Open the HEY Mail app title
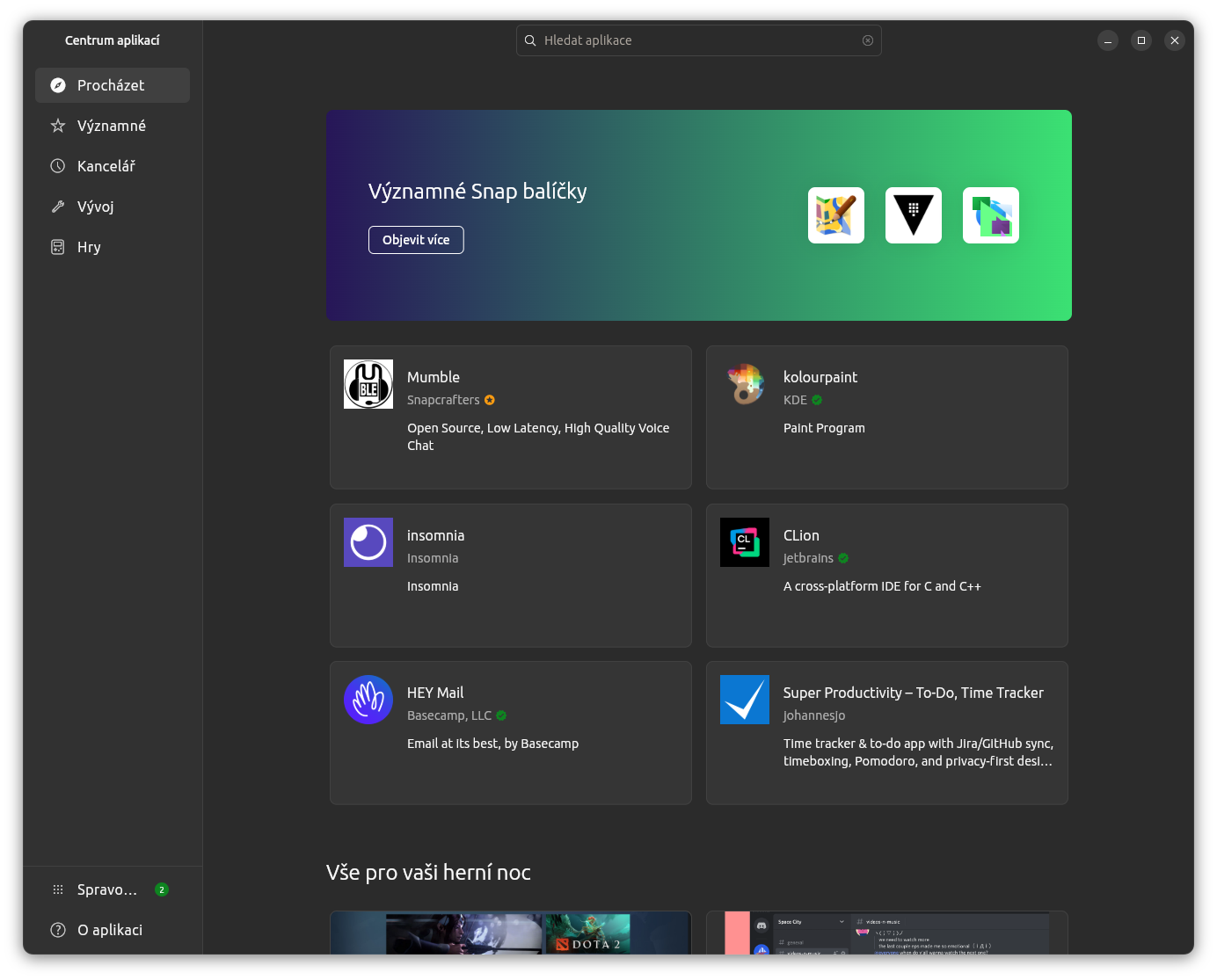The height and width of the screenshot is (980, 1217). click(x=435, y=693)
